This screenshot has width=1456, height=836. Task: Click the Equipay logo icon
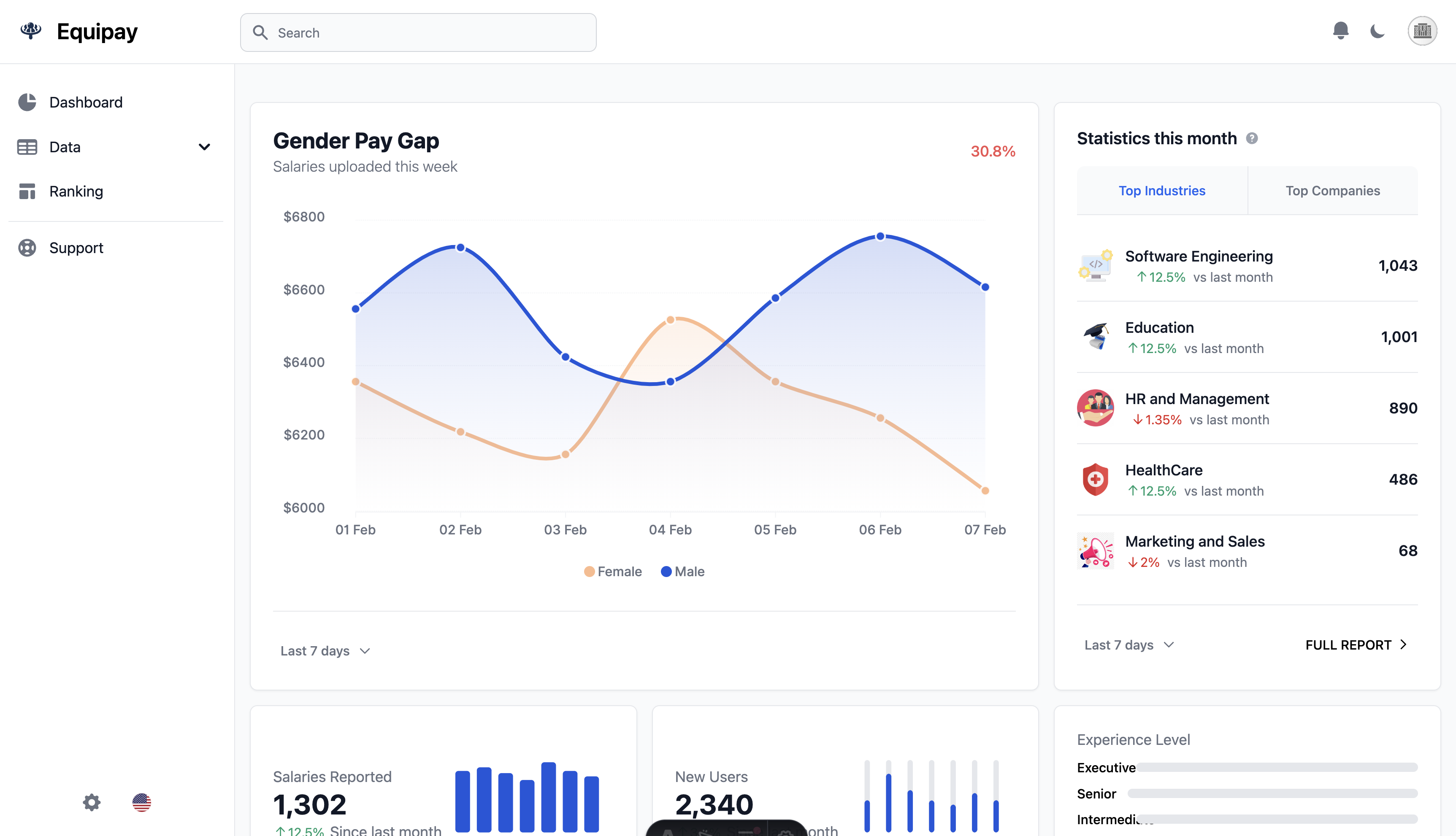click(x=31, y=31)
